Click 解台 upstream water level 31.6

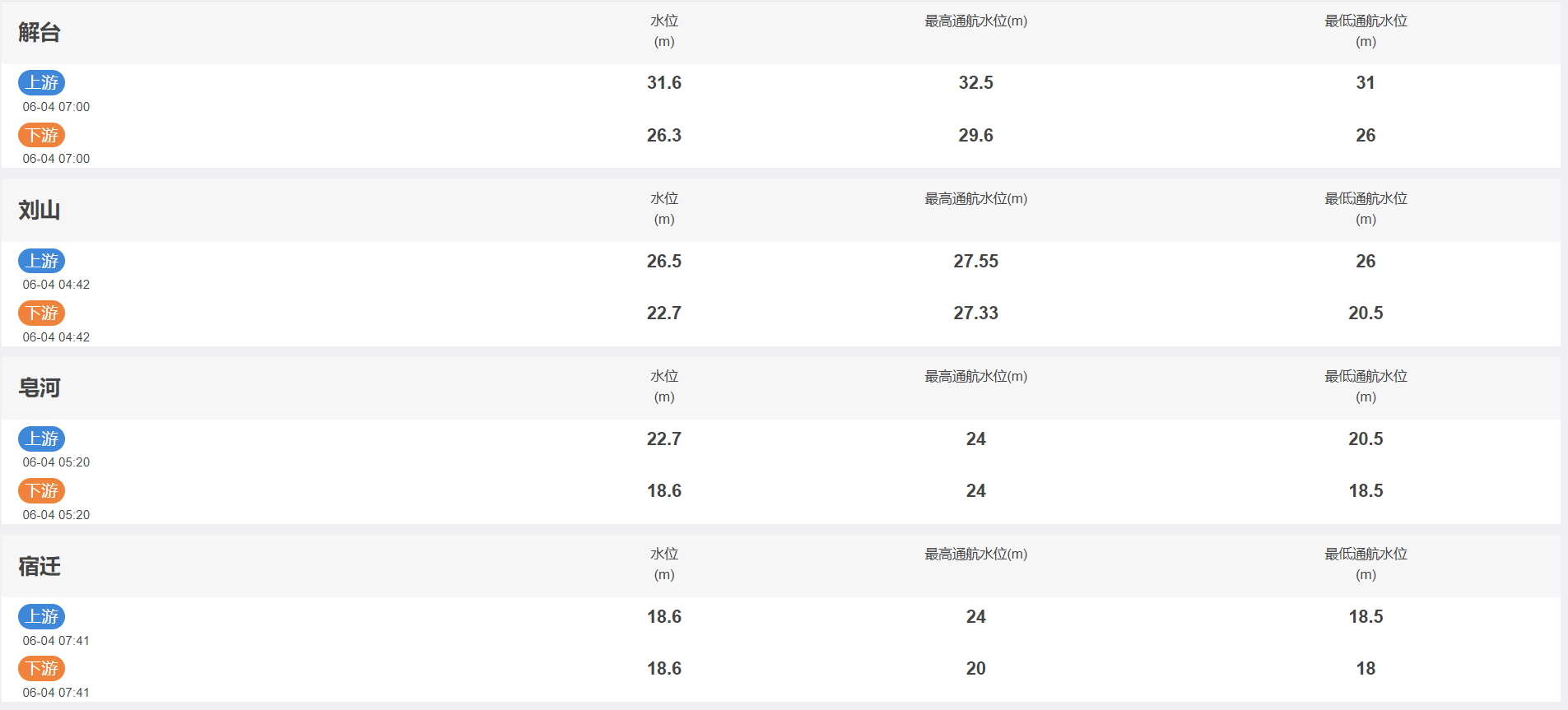click(x=664, y=83)
